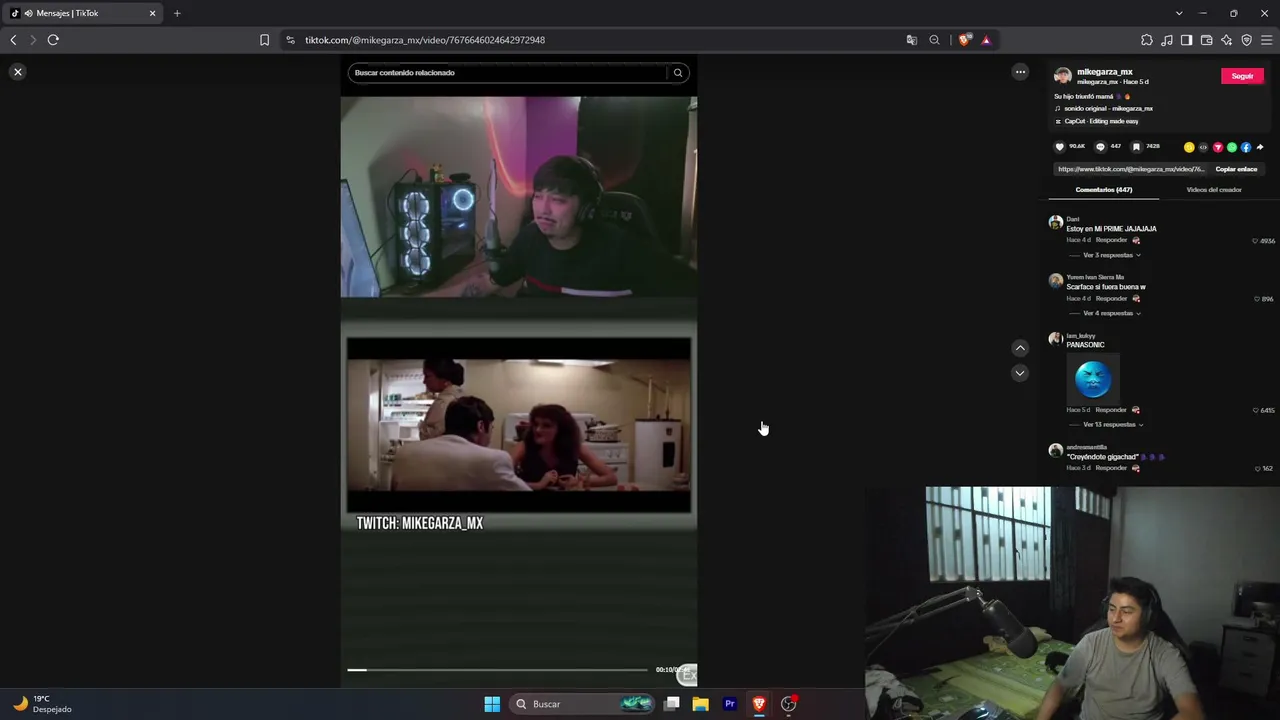1280x720 pixels.
Task: Click the yellow smiley share icon
Action: pos(1189,147)
